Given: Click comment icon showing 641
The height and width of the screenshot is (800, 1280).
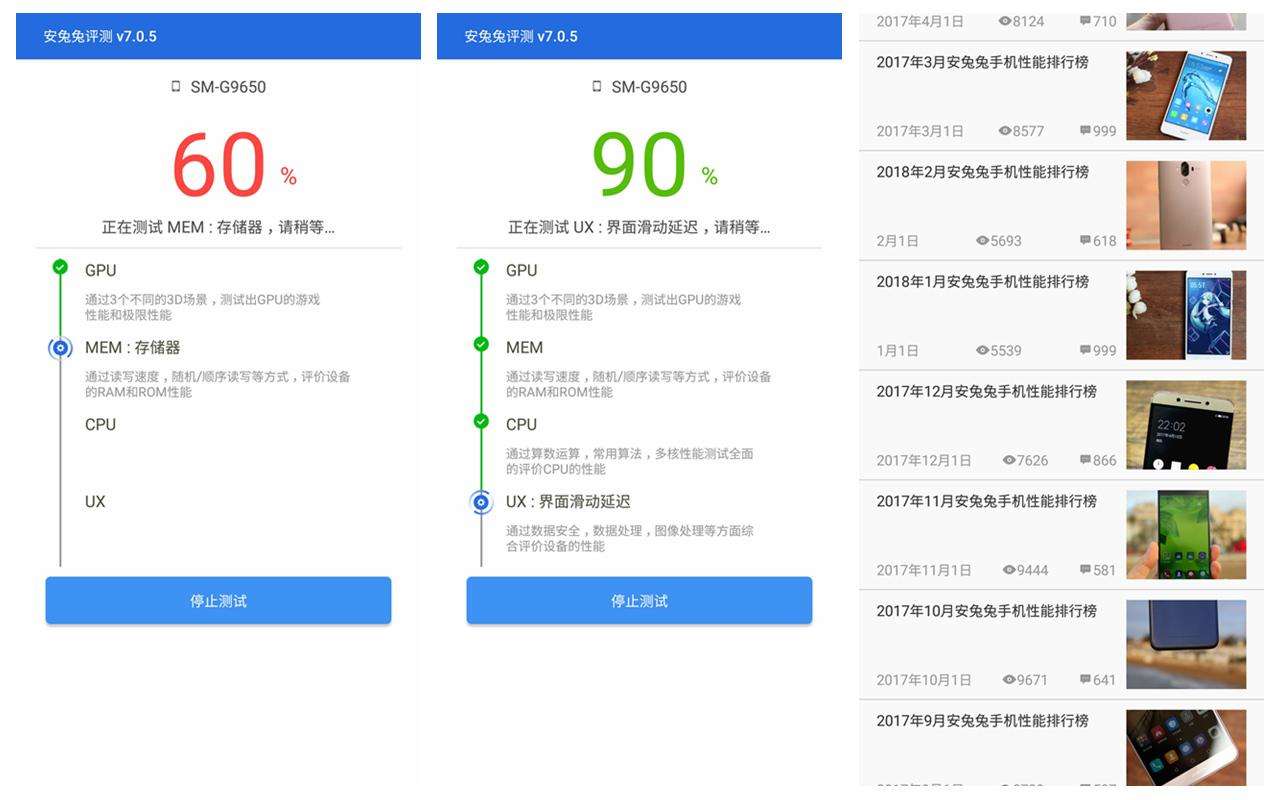Looking at the screenshot, I should 1085,680.
